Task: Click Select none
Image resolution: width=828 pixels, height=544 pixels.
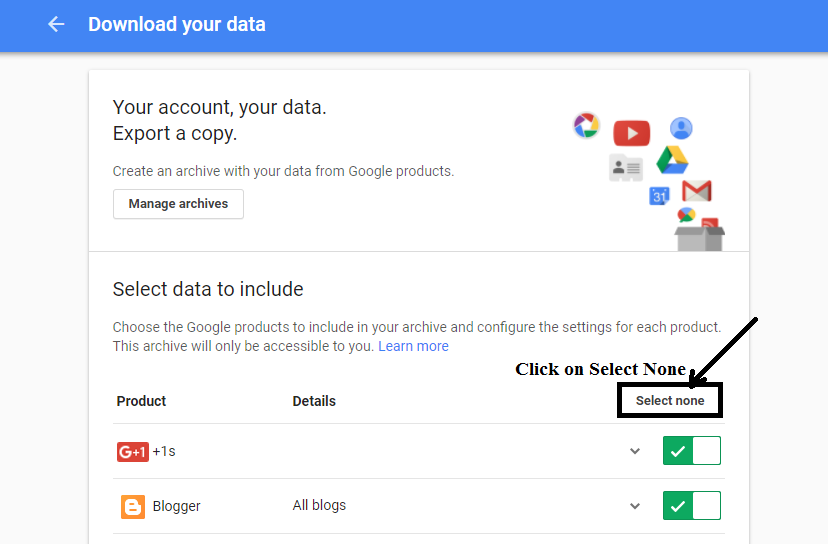Action: [670, 400]
